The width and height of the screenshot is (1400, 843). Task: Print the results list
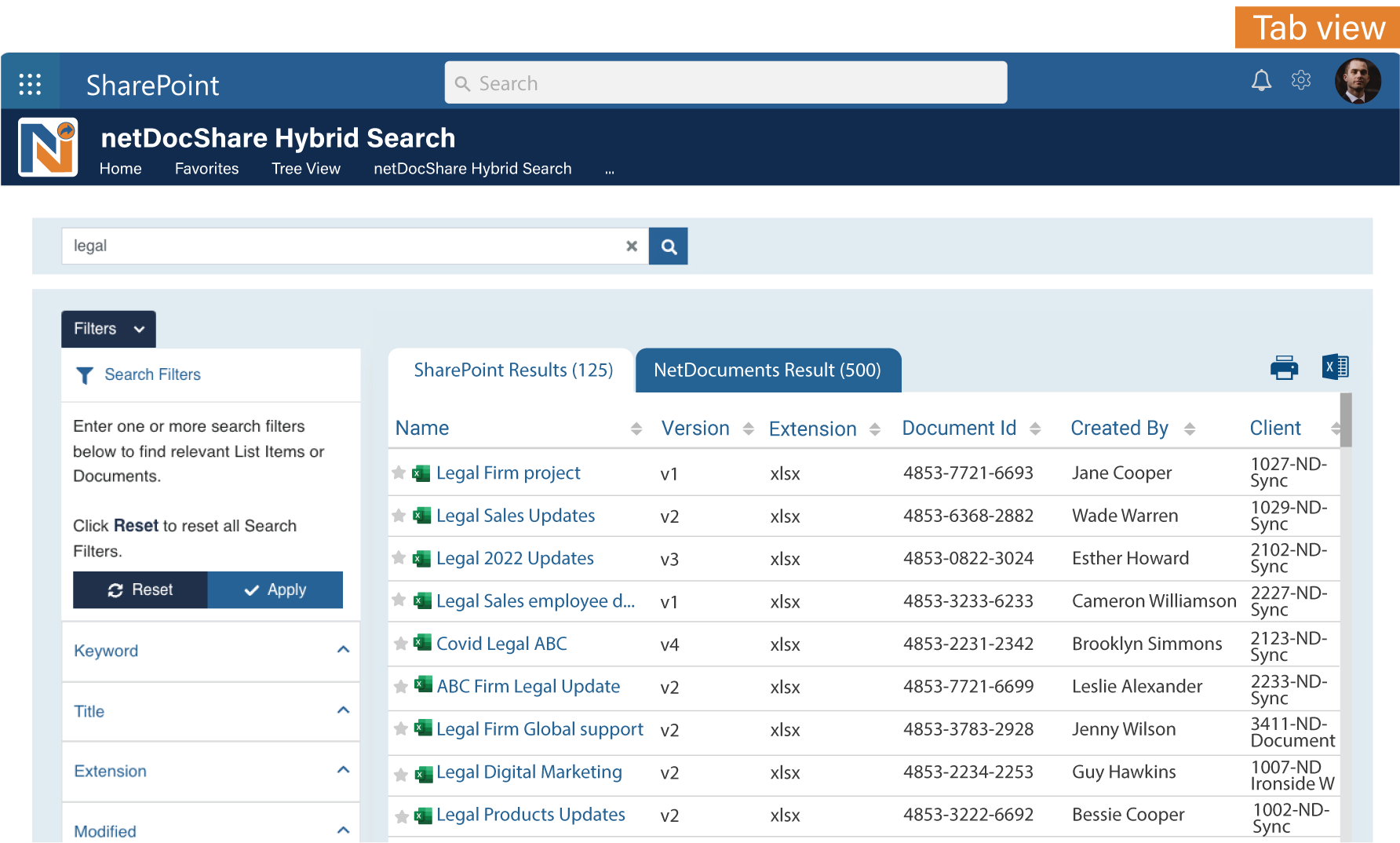1285,367
